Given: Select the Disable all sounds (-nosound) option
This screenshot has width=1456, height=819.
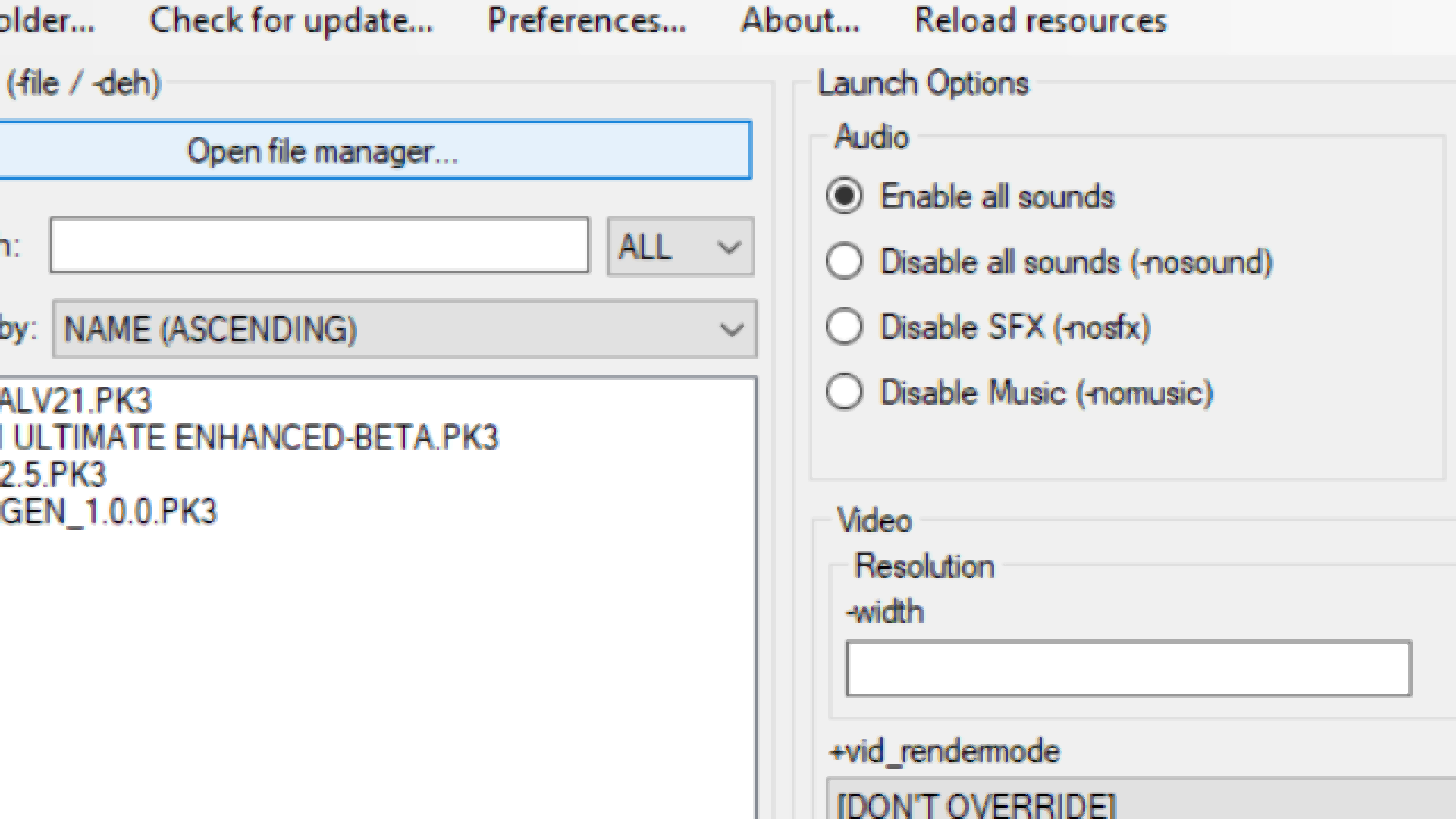Looking at the screenshot, I should click(845, 262).
